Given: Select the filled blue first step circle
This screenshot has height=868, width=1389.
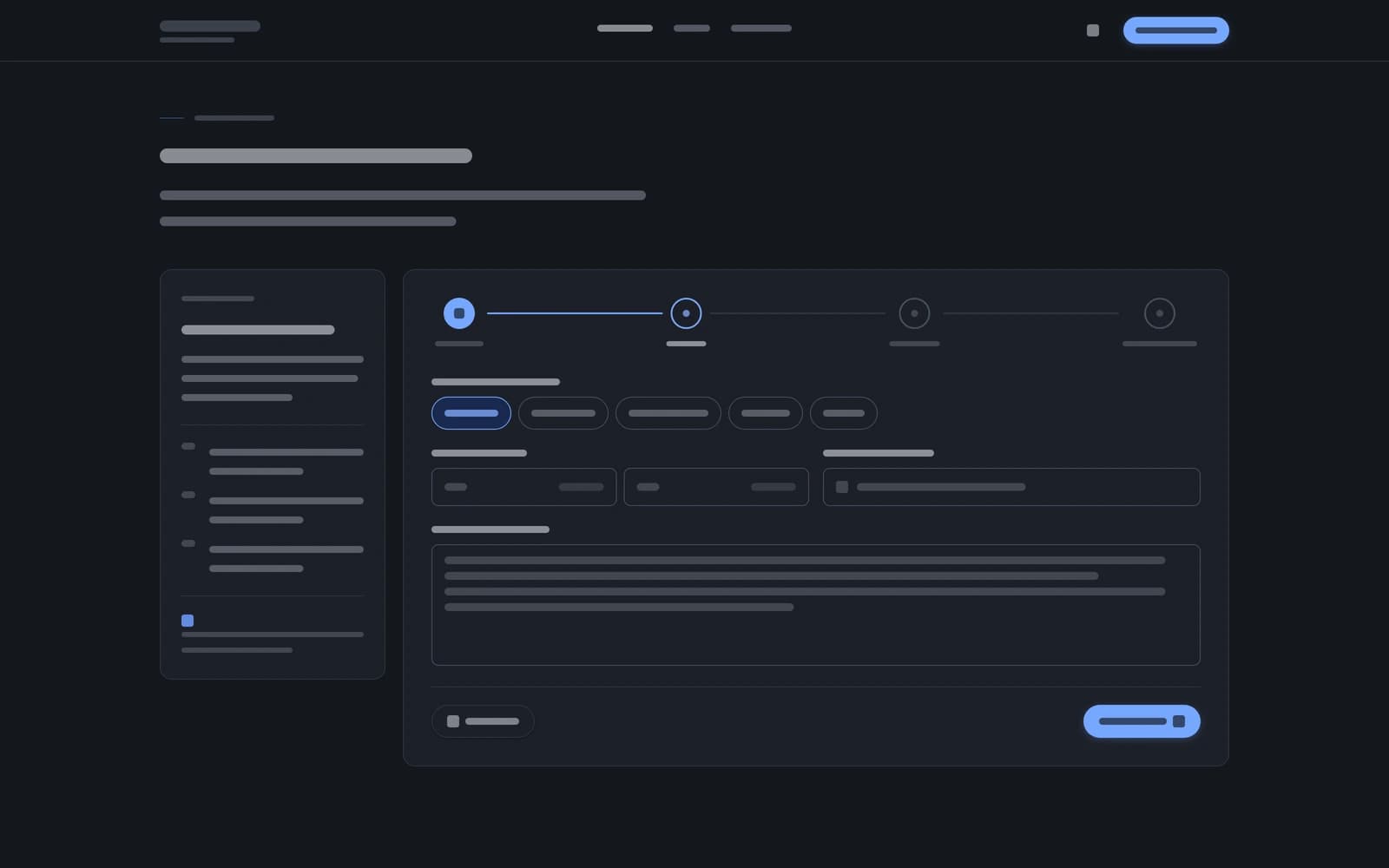Looking at the screenshot, I should coord(459,313).
